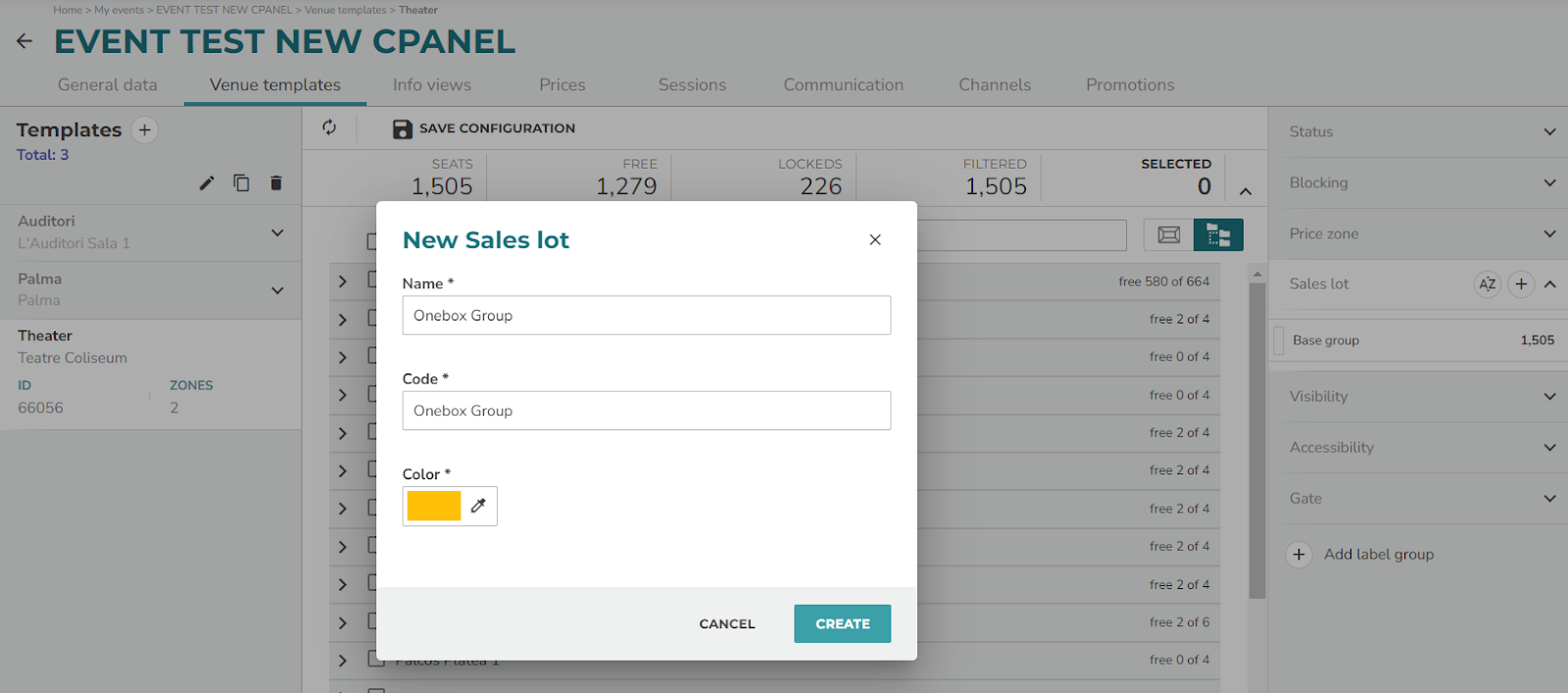Delete the template with the trash icon
Screen dimensions: 1568x693
pos(276,182)
